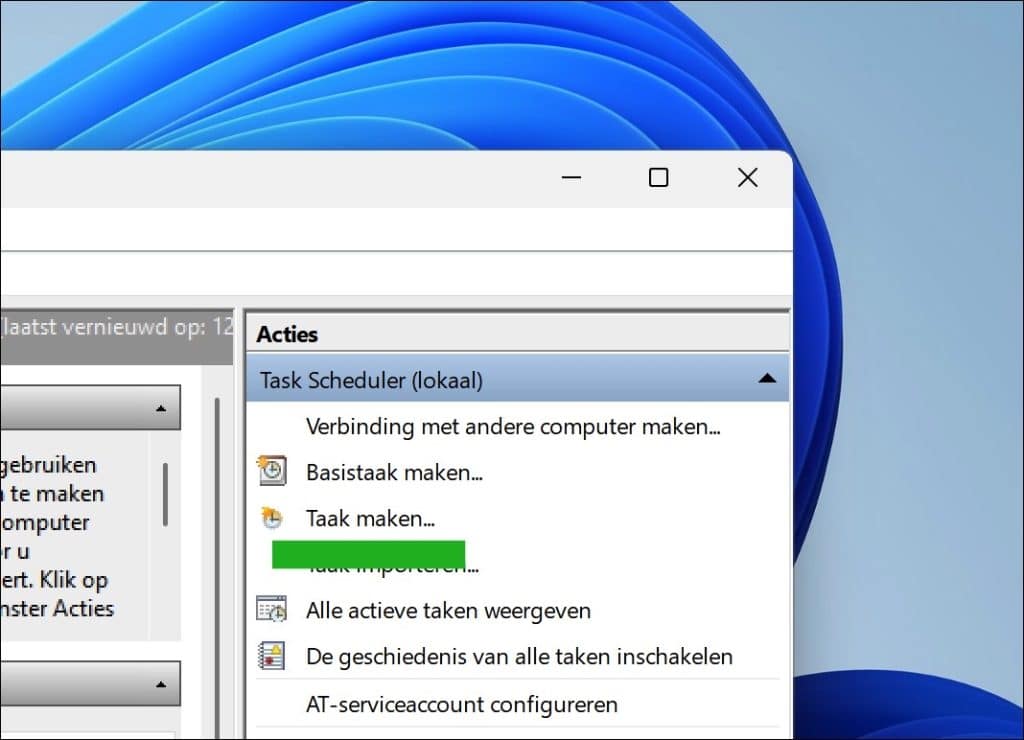Minimize the Task Scheduler window
Screen dimensions: 1024x740
pyautogui.click(x=571, y=177)
